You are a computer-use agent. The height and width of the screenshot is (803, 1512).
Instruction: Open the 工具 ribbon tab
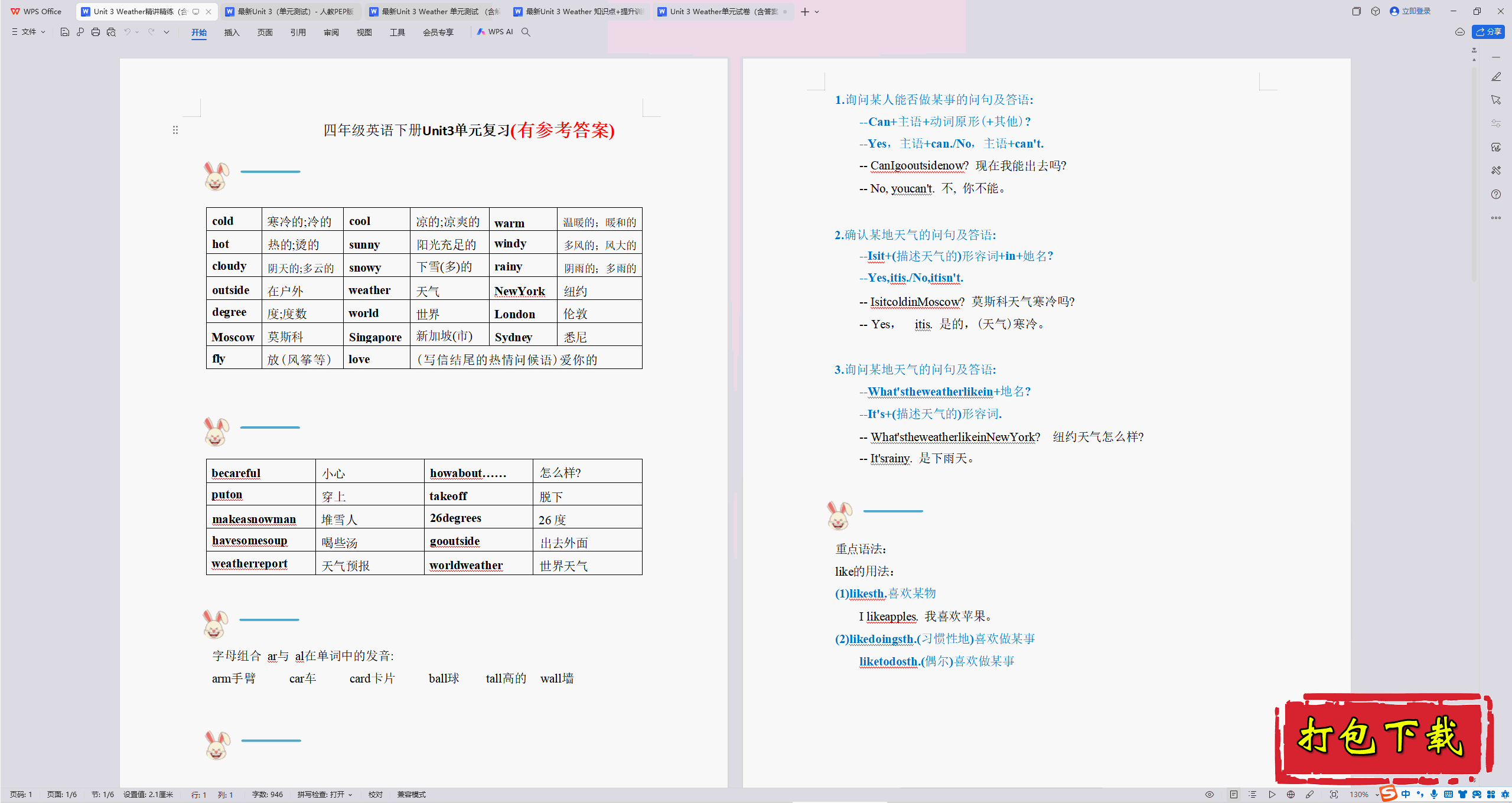[x=397, y=32]
